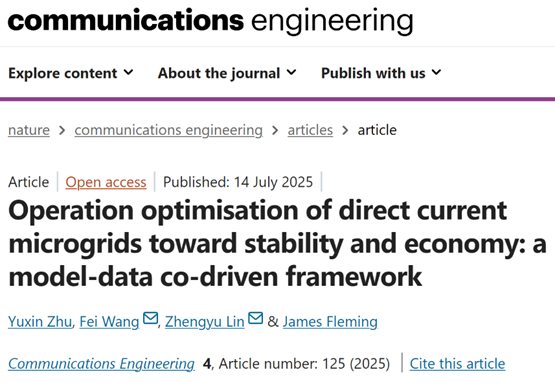Click the italic Communications Engineering journal link
The width and height of the screenshot is (555, 385).
click(x=101, y=363)
